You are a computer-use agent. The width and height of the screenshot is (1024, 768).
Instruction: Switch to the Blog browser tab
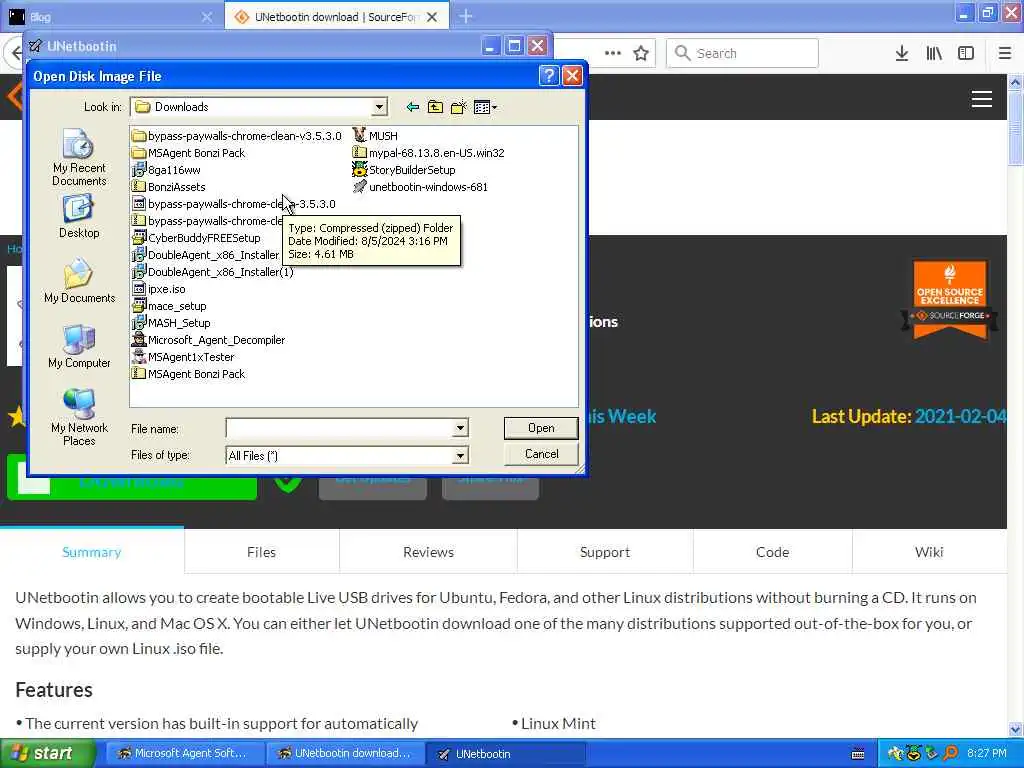pyautogui.click(x=111, y=17)
